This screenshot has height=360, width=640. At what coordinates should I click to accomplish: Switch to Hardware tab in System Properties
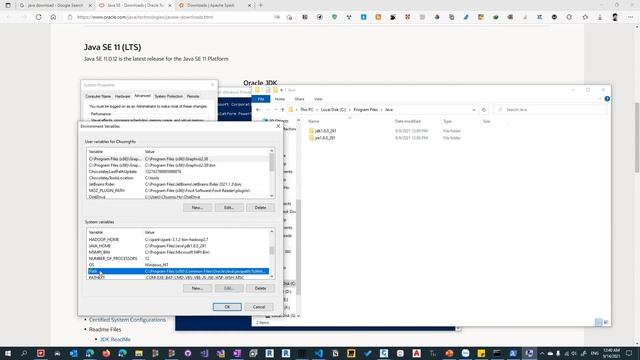(122, 96)
